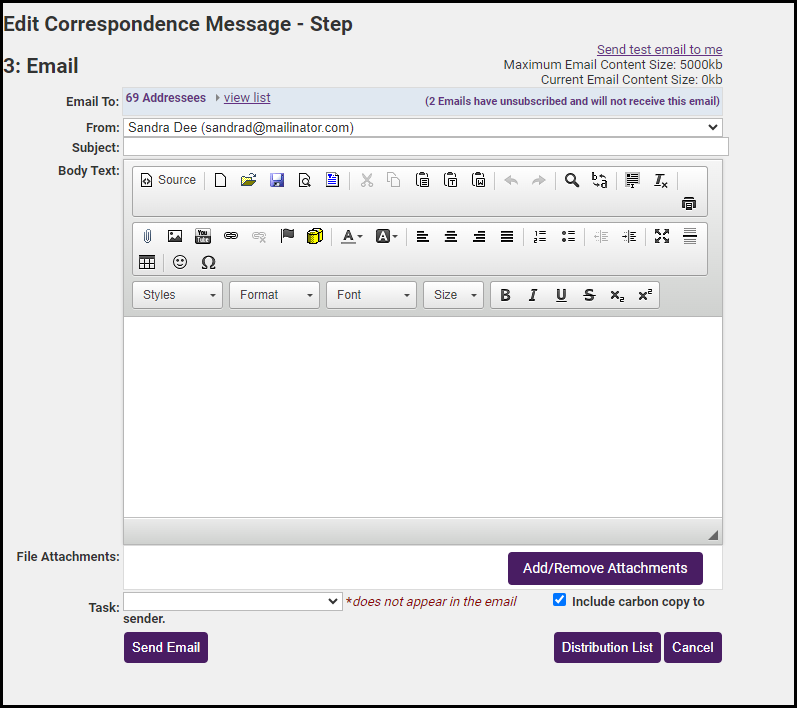The image size is (797, 708).
Task: Open the text color picker
Action: click(351, 236)
